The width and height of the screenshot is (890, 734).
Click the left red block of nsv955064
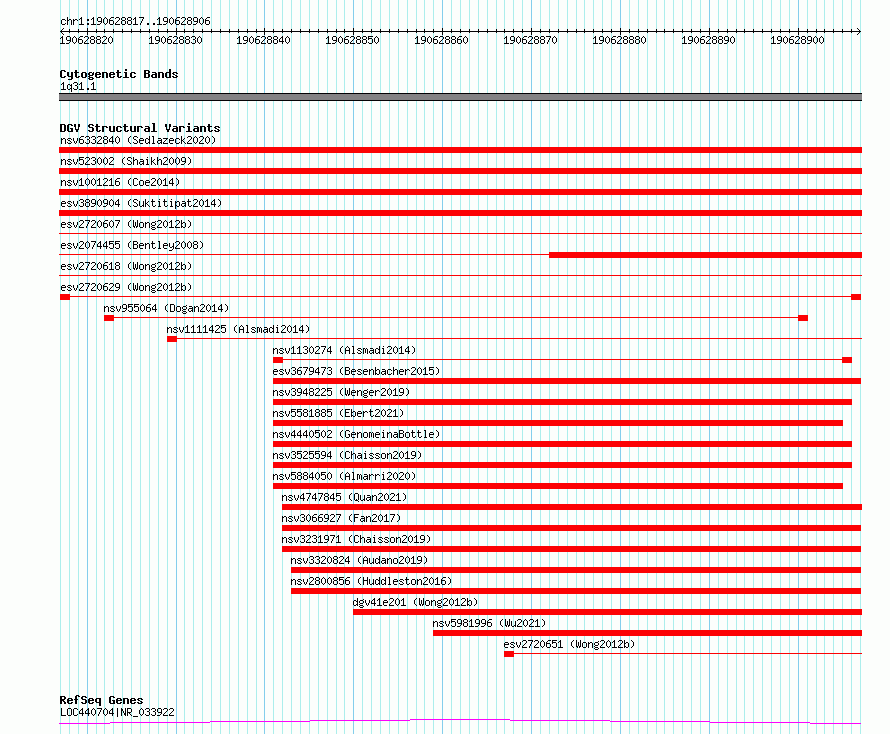[x=109, y=318]
